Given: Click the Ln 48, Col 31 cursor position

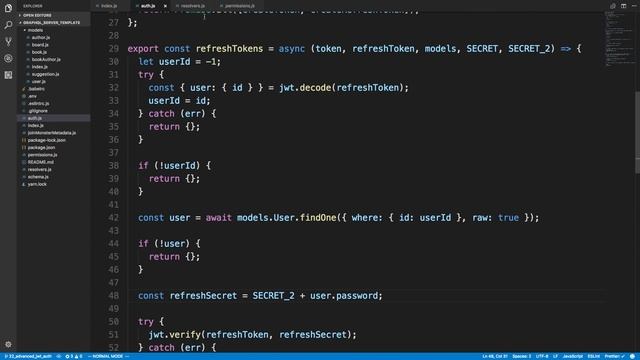Looking at the screenshot, I should pyautogui.click(x=495, y=356).
